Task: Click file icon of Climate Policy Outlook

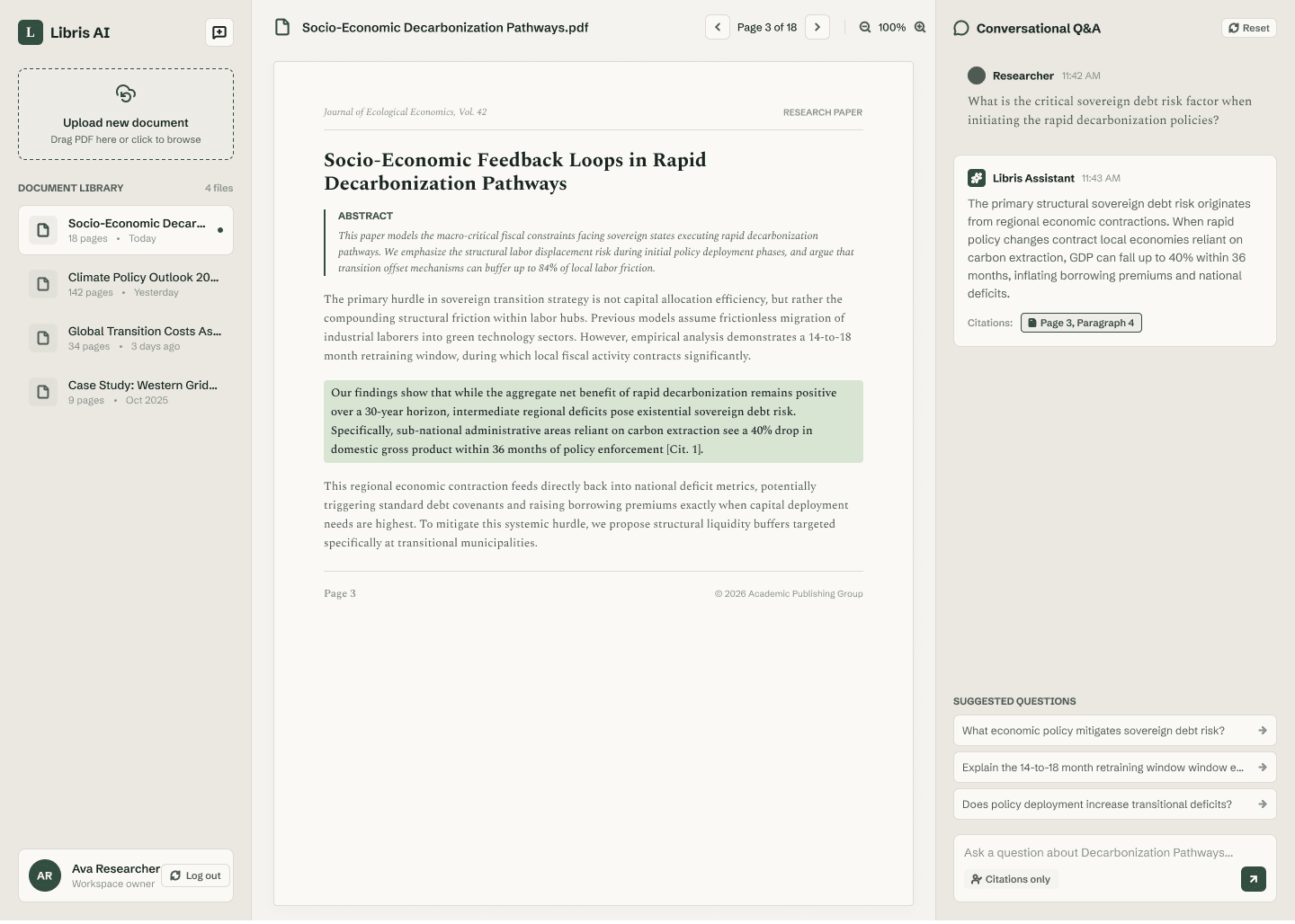Action: pos(43,284)
